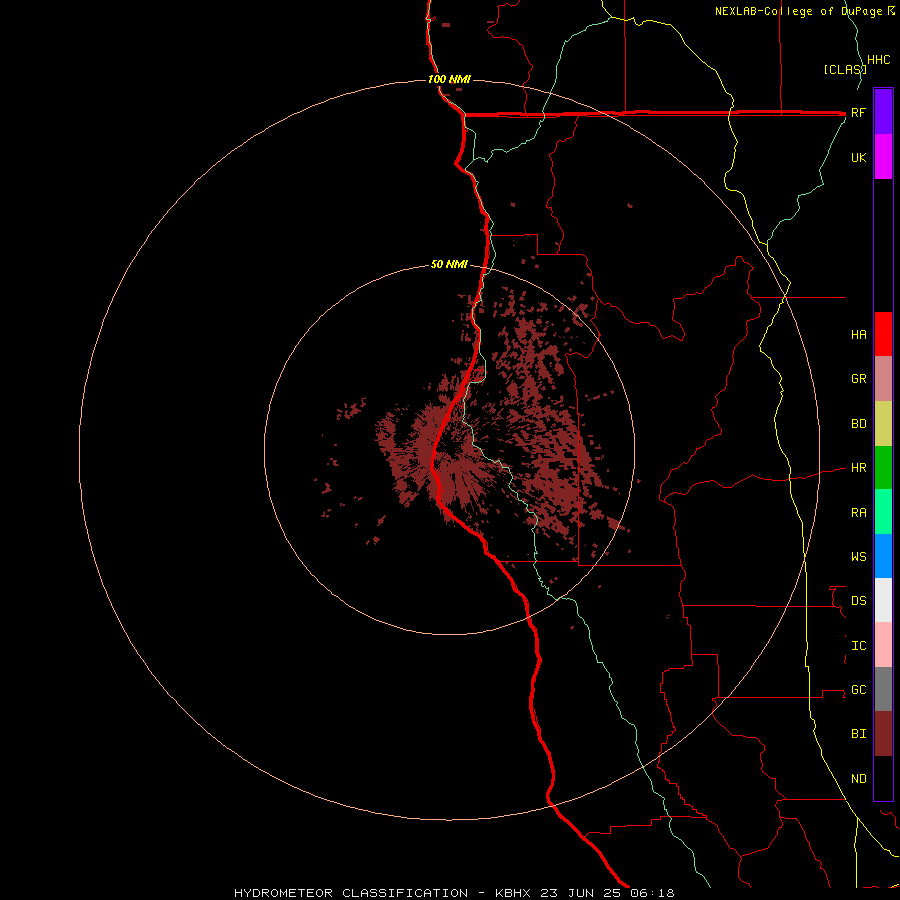Click the UK legend label
Viewport: 900px width, 900px height.
[x=859, y=157]
